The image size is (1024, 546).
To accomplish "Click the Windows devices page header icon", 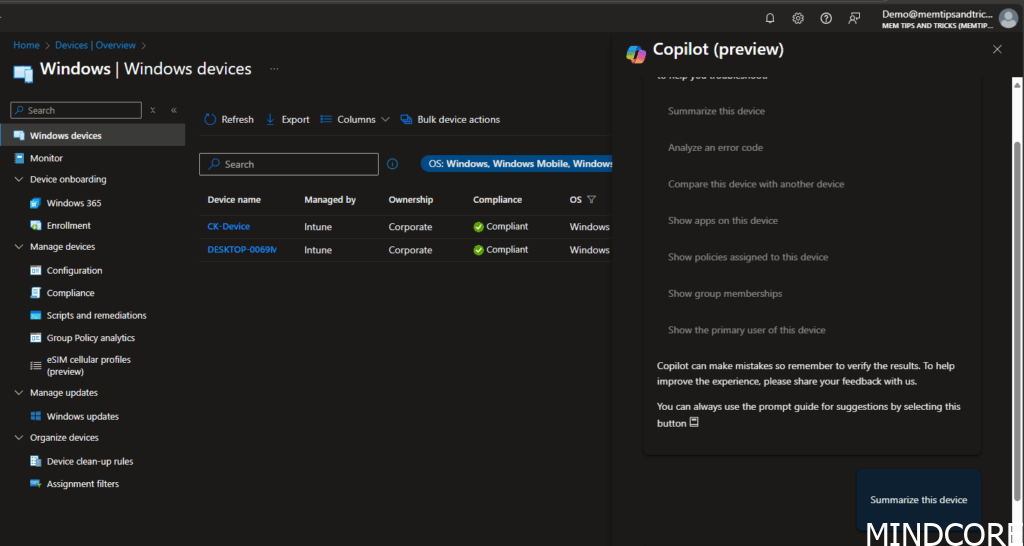I will click(x=24, y=72).
